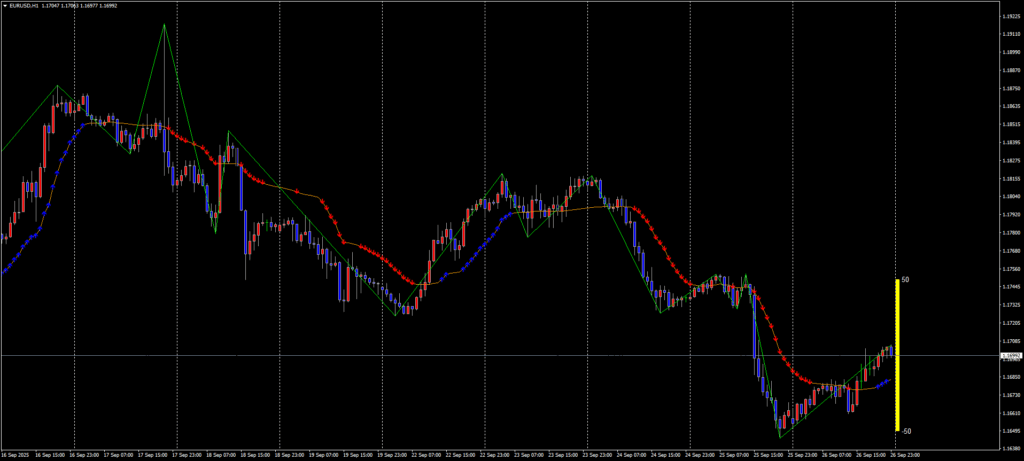1024x461 pixels.
Task: Click the OHLC price values in chart header
Action: click(x=80, y=5)
